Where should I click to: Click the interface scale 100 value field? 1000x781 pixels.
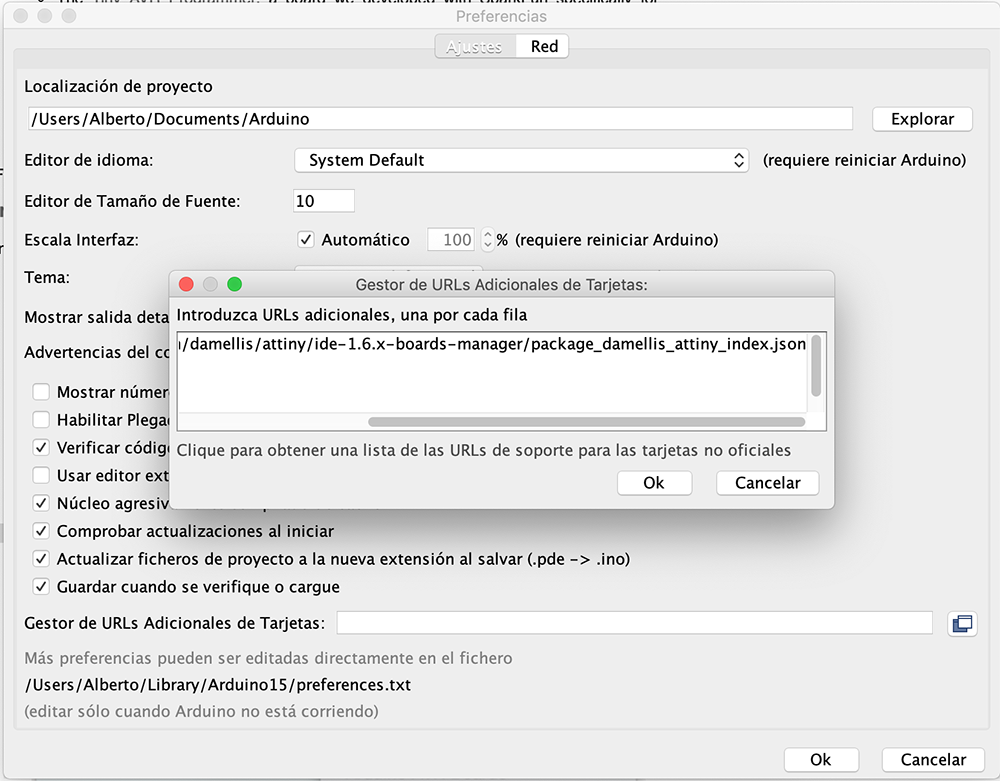[x=451, y=240]
